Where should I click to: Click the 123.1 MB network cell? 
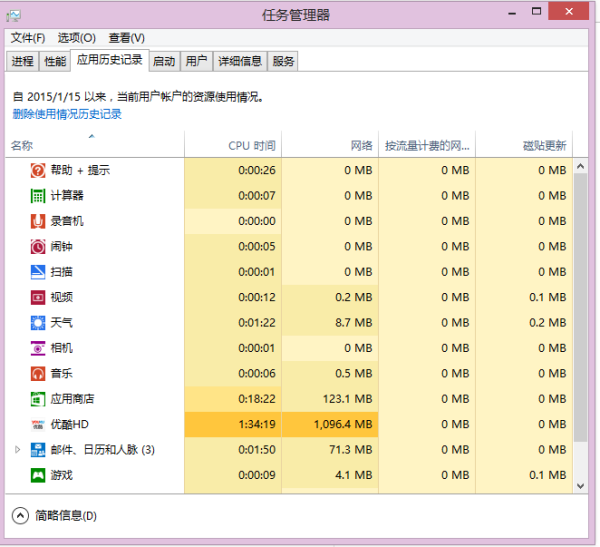pyautogui.click(x=330, y=399)
